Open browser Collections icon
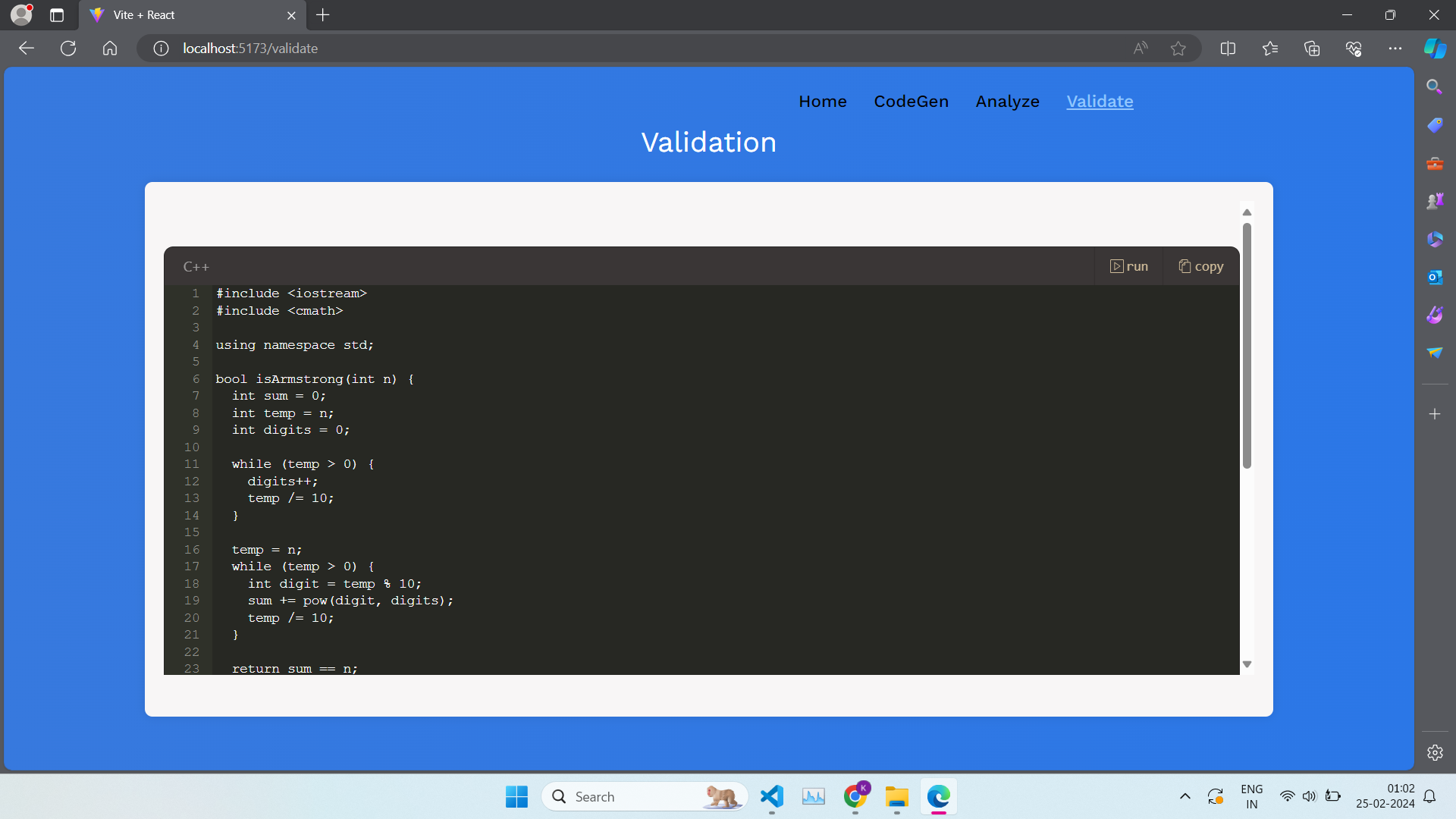 pos(1312,49)
